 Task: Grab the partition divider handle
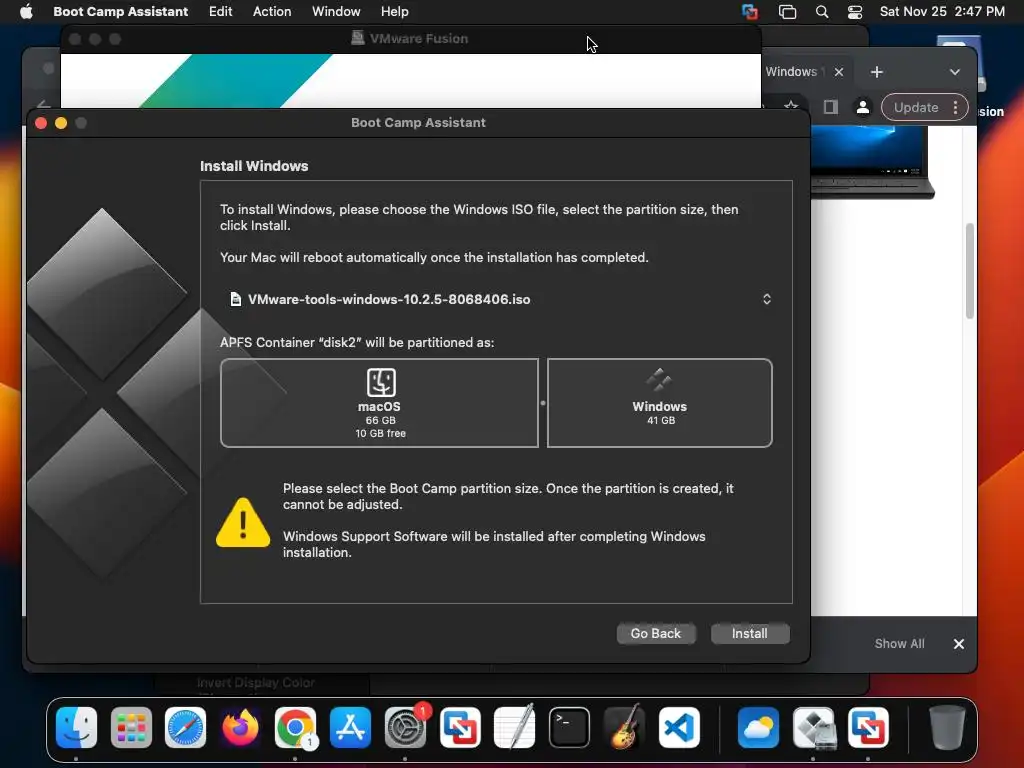[x=543, y=403]
